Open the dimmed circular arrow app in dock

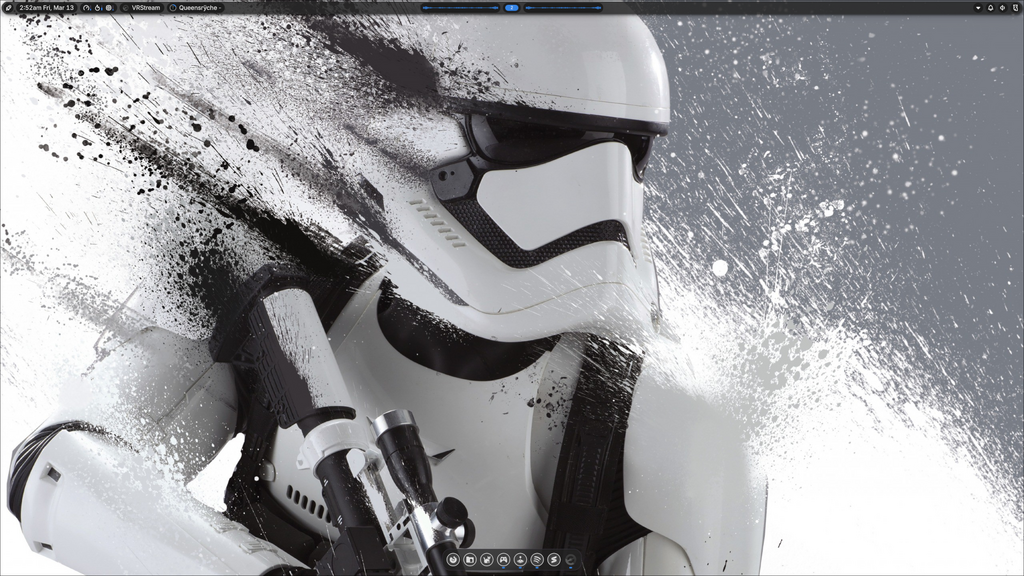571,560
